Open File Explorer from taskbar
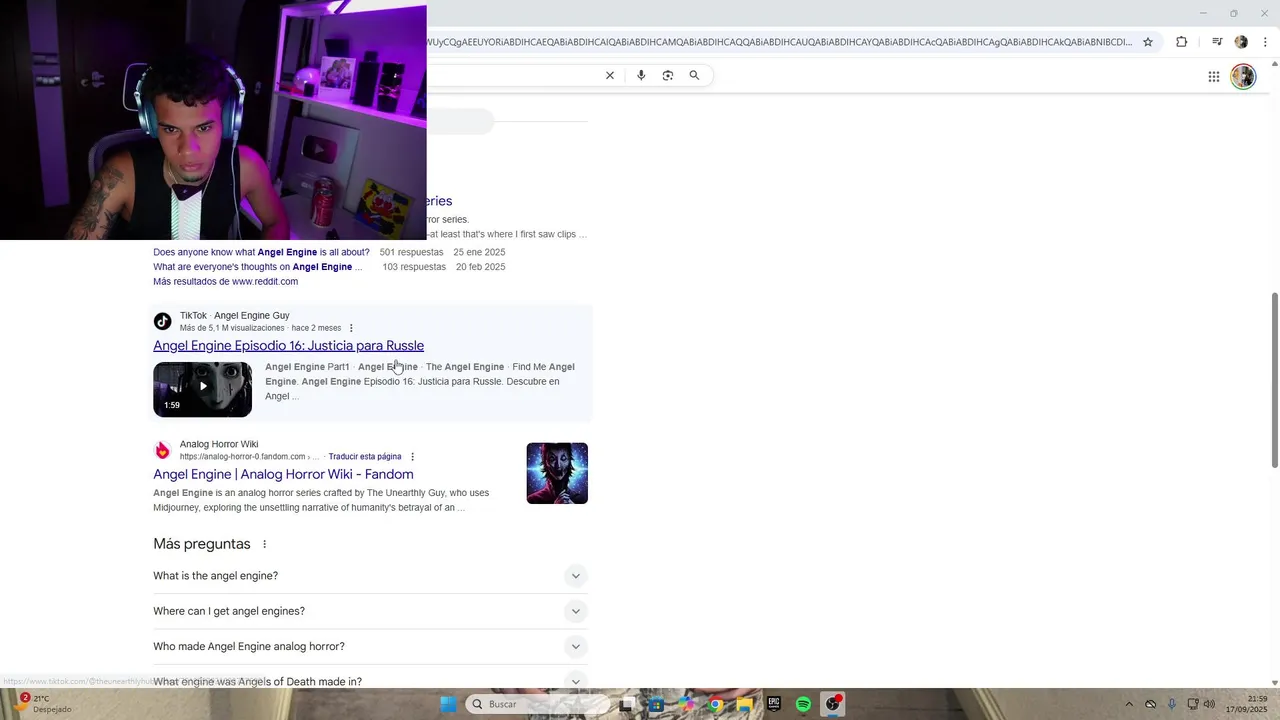The height and width of the screenshot is (720, 1280). pyautogui.click(x=745, y=704)
